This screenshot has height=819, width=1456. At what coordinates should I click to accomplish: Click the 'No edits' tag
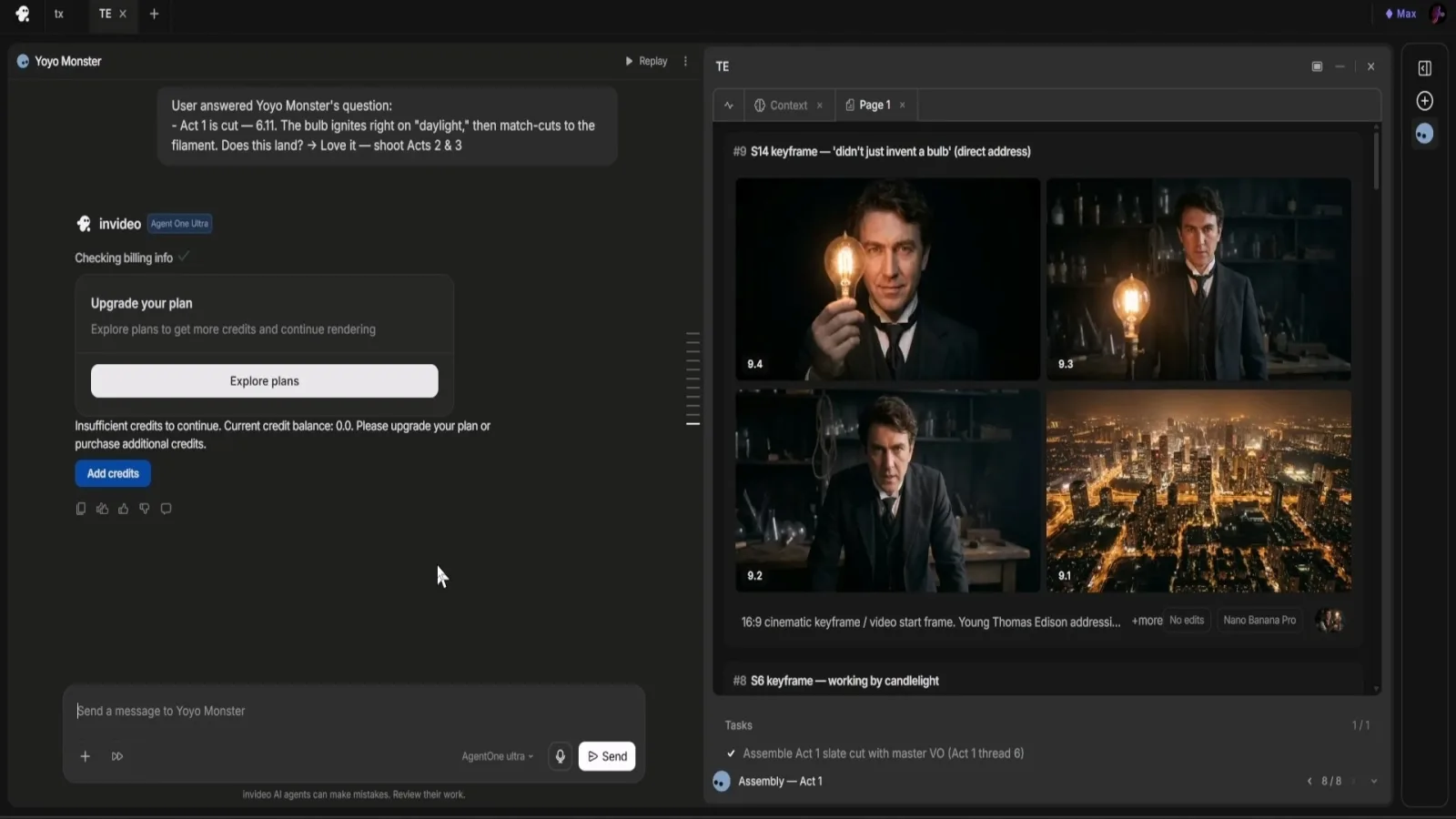click(1187, 621)
